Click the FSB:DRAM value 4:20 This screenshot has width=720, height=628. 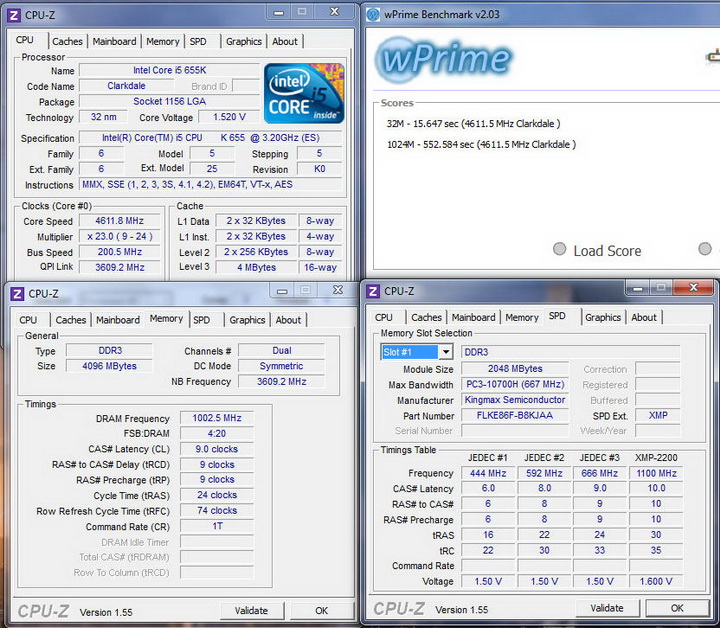coord(217,434)
